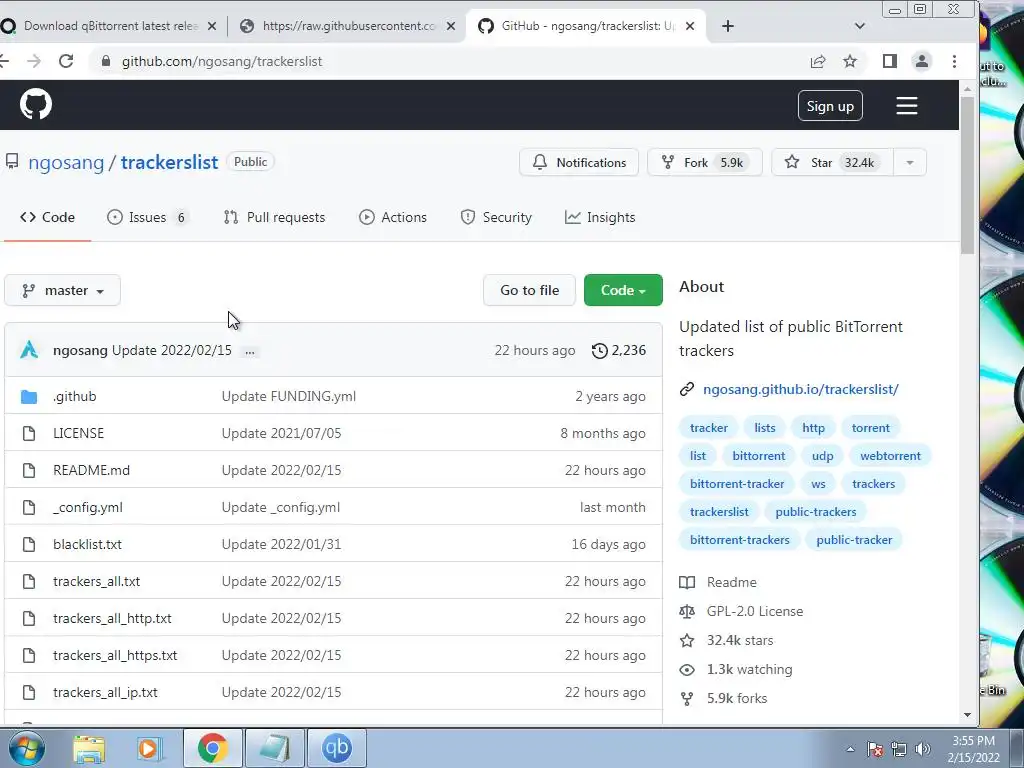
Task: Switch to the Pull requests tab
Action: pos(274,217)
